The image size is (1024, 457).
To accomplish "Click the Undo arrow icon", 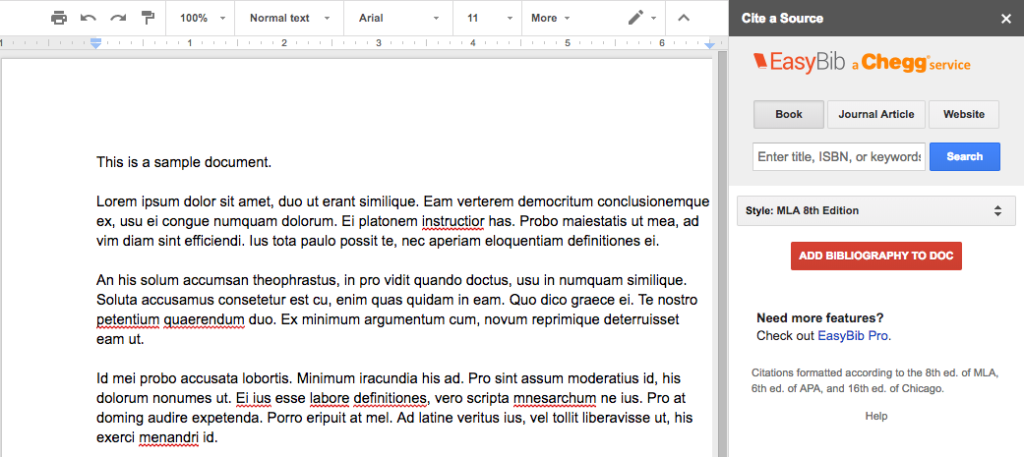I will pyautogui.click(x=88, y=18).
